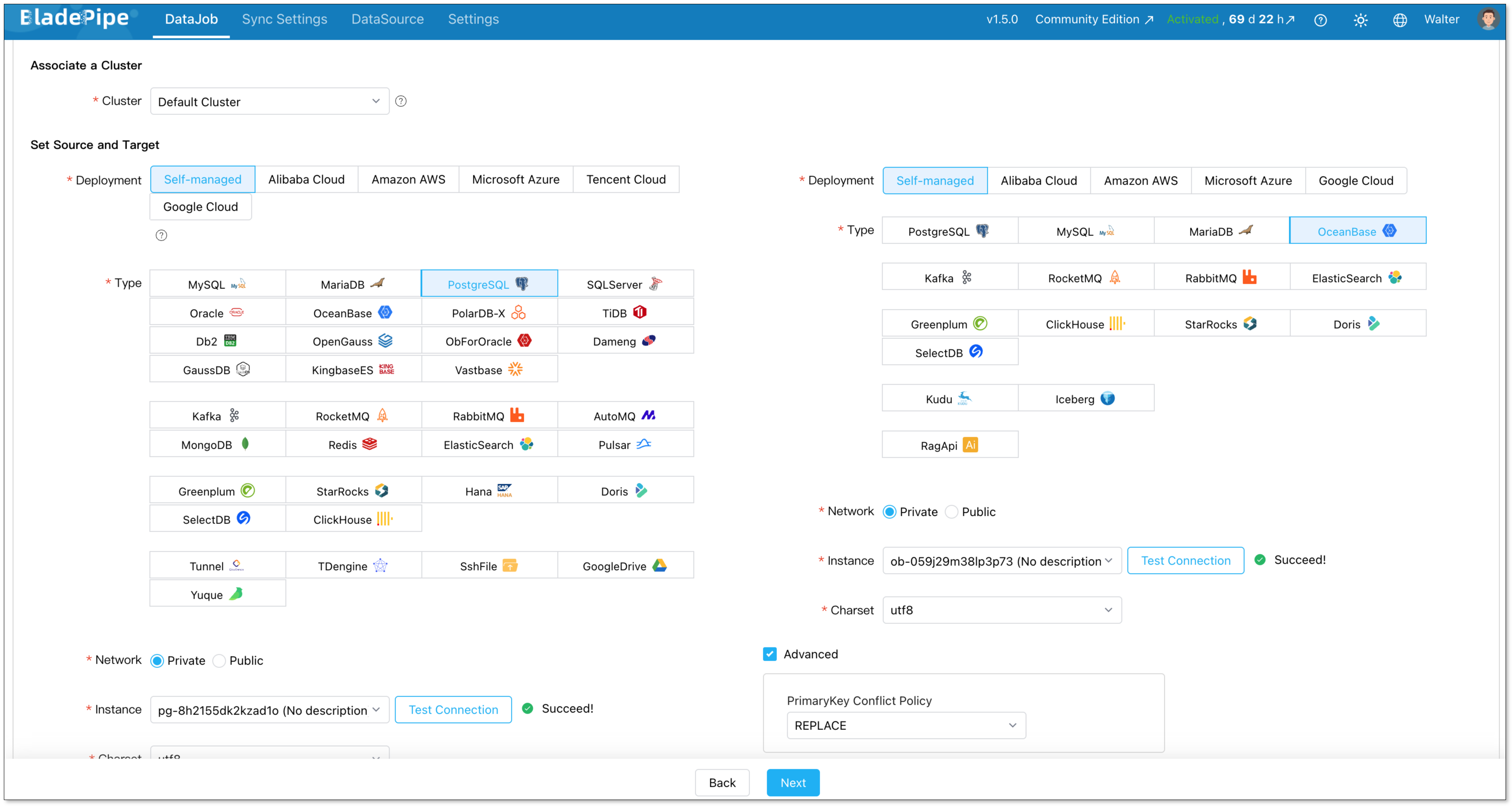The width and height of the screenshot is (1512, 806).
Task: Select target ClickHouse type
Action: coord(1086,323)
